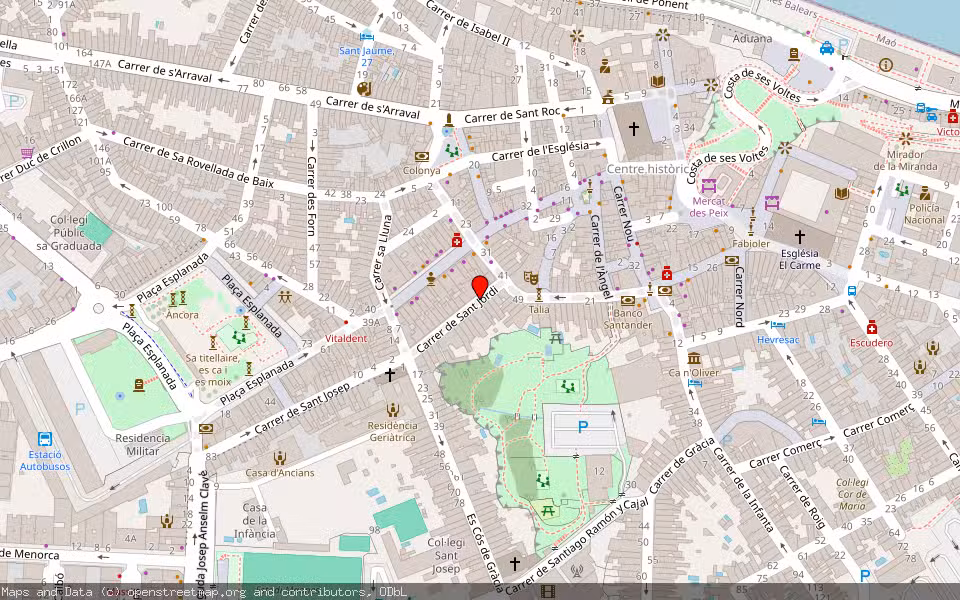
Task: Click the Hevresac hostel bed icon
Action: tap(778, 325)
